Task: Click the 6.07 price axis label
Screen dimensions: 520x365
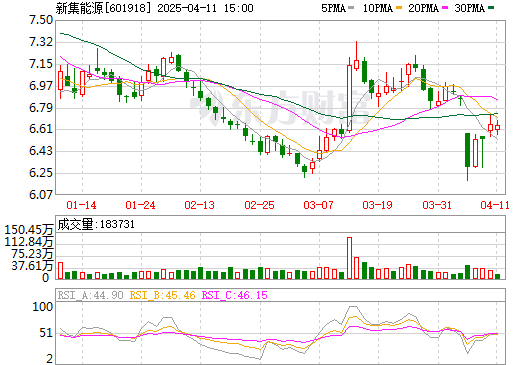Action: tap(41, 194)
